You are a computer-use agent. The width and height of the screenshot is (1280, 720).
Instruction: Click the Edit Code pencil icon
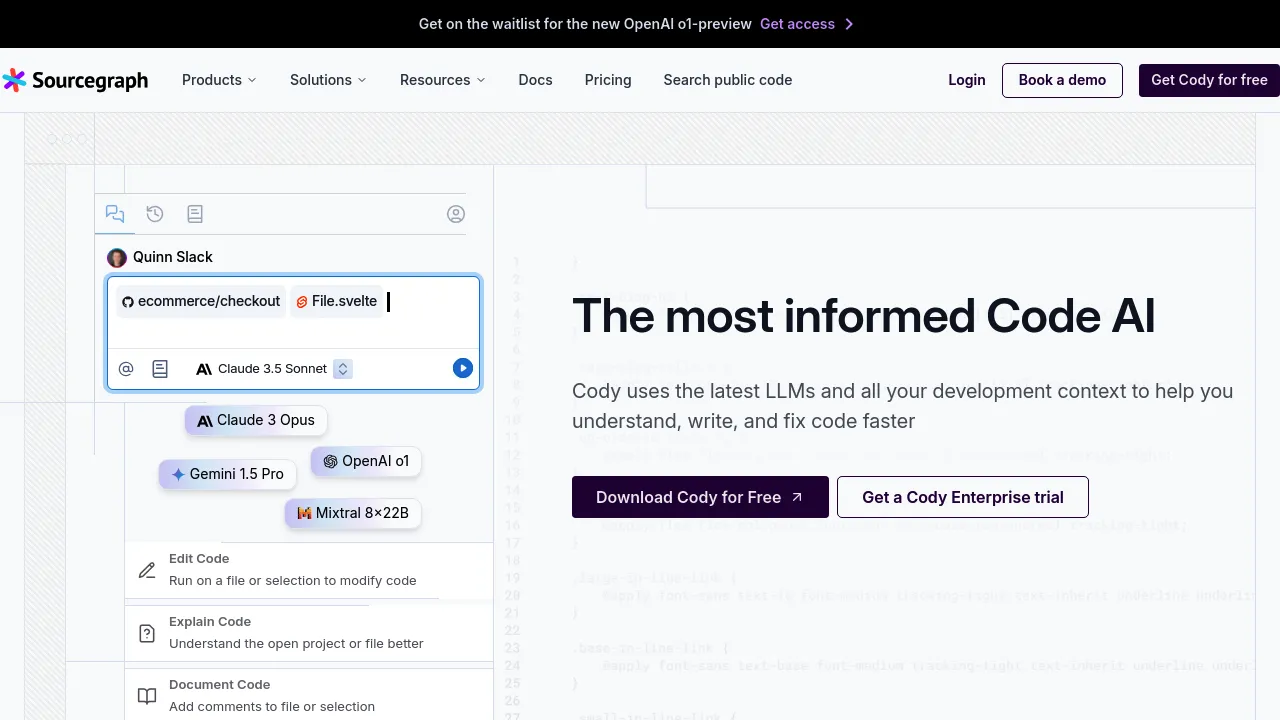147,570
